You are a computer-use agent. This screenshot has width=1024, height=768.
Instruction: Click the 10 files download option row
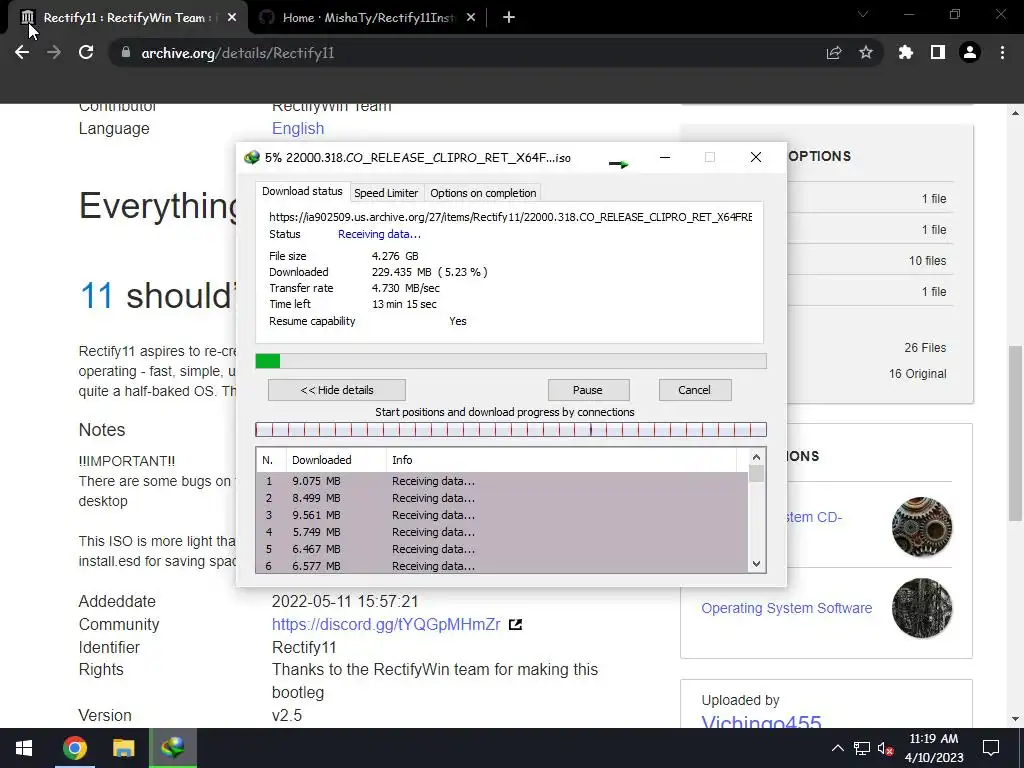coord(869,261)
